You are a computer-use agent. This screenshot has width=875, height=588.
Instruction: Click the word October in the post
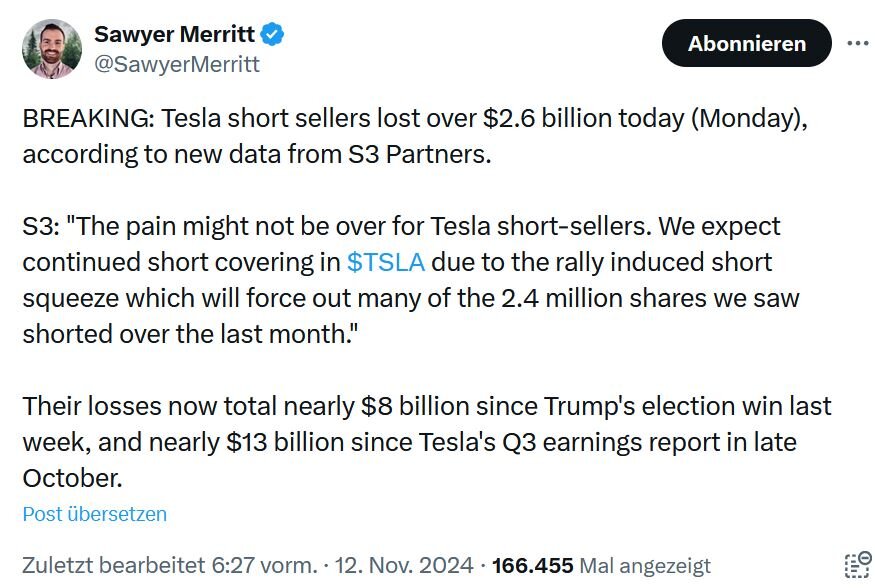pyautogui.click(x=72, y=477)
